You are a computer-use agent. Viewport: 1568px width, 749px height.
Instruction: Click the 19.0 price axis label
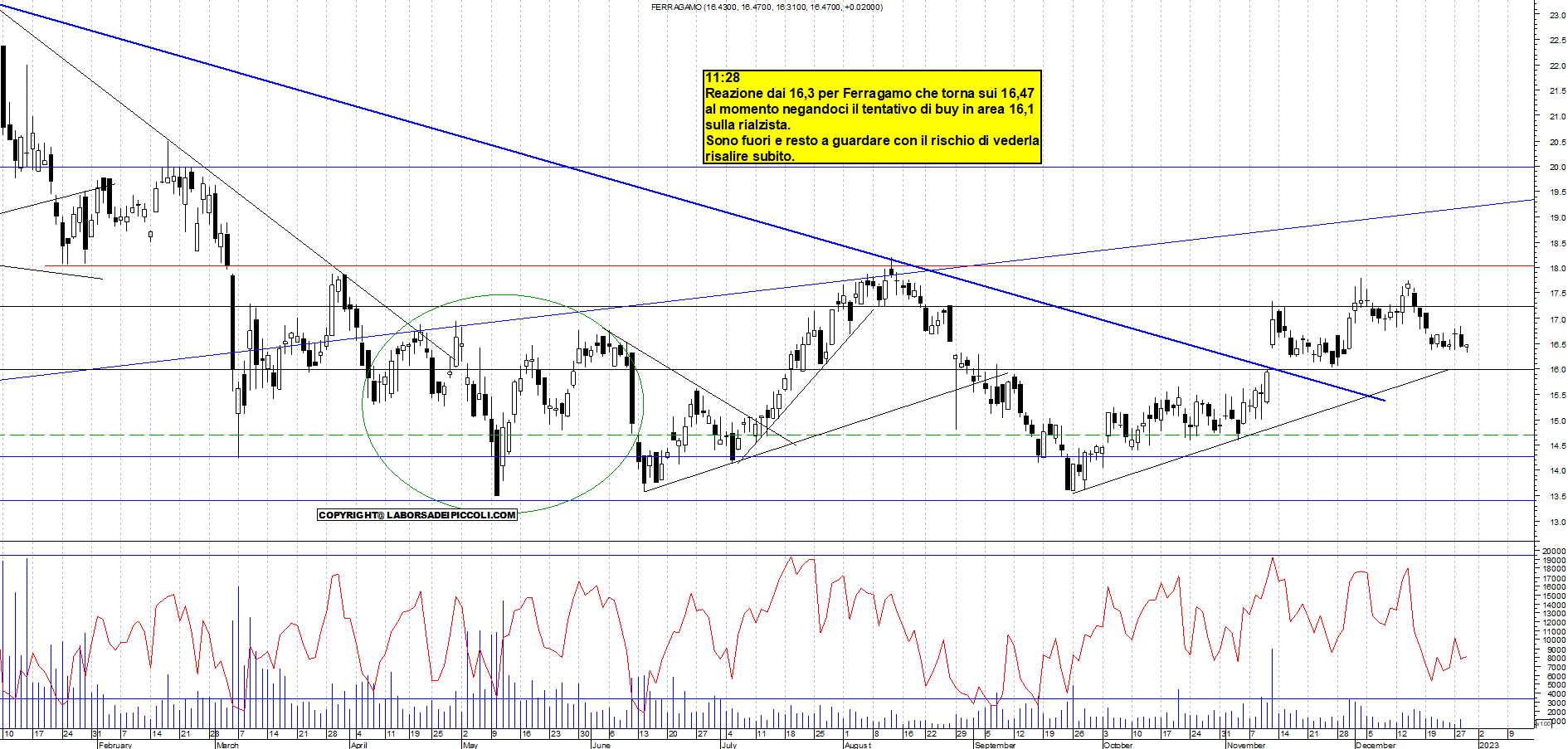tap(1557, 217)
